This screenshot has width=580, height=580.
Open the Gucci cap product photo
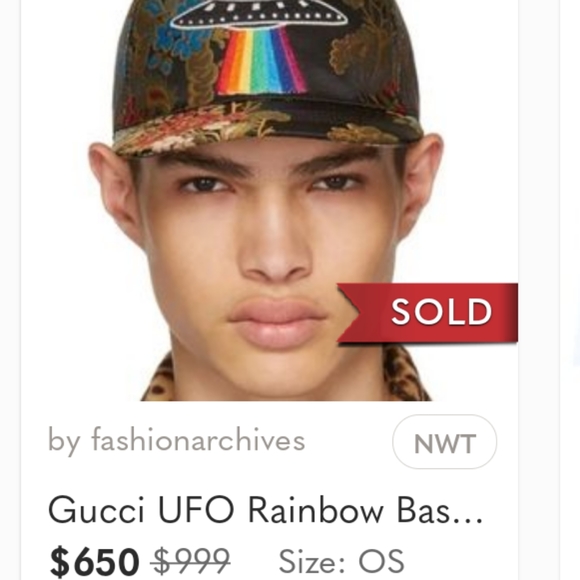tap(269, 200)
